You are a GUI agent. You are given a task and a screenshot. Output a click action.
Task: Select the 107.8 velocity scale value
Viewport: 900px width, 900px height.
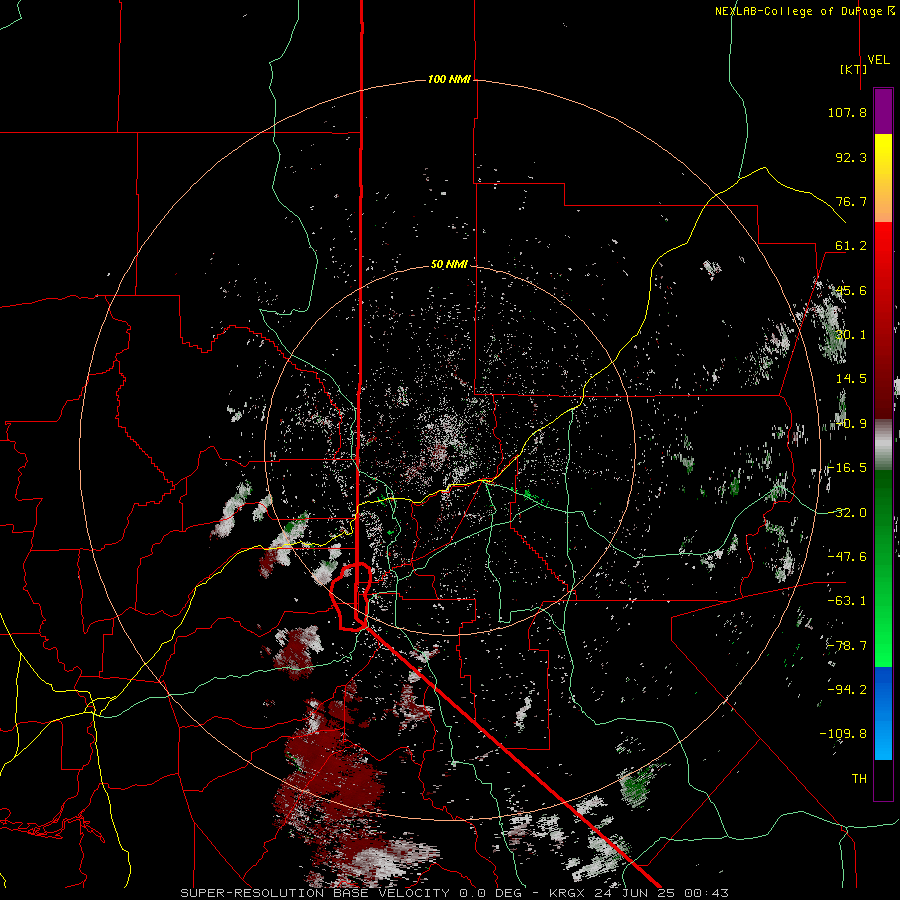click(x=847, y=112)
